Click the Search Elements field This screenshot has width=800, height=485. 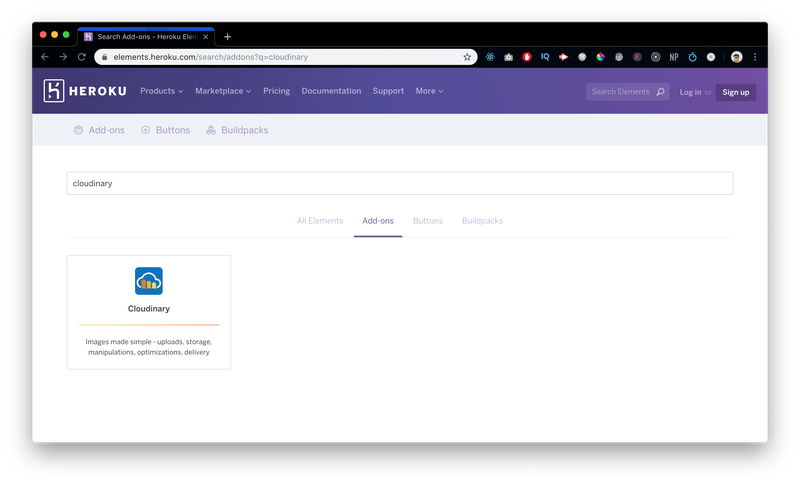pos(628,92)
